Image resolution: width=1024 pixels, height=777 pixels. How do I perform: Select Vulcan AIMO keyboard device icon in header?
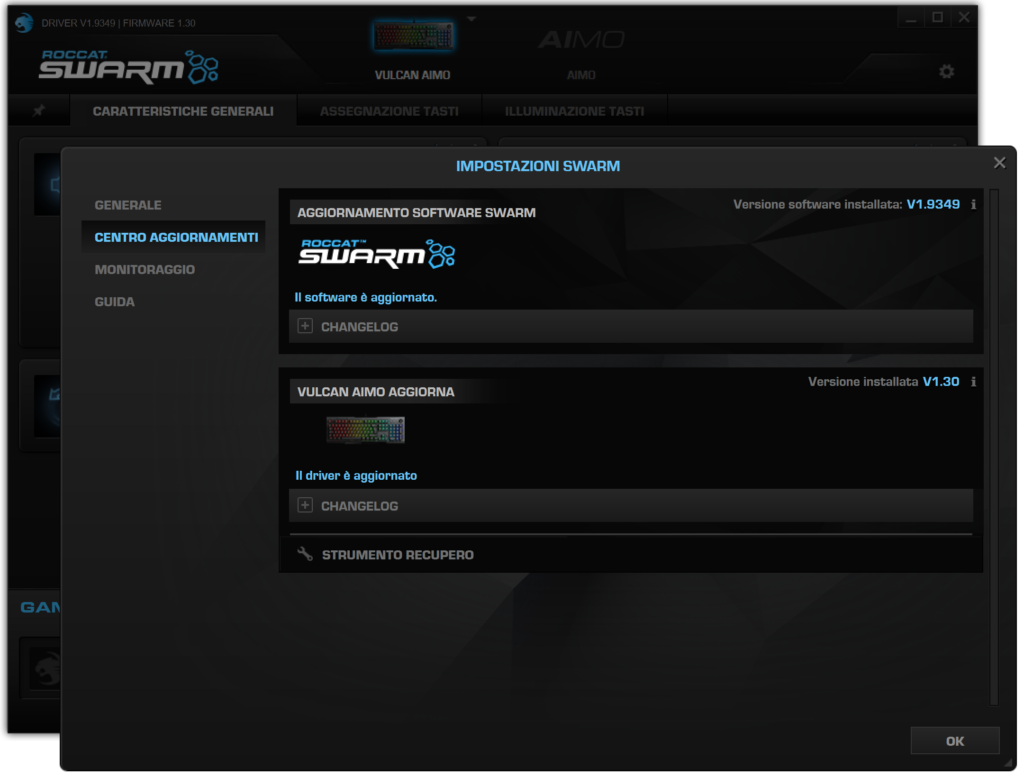click(413, 36)
